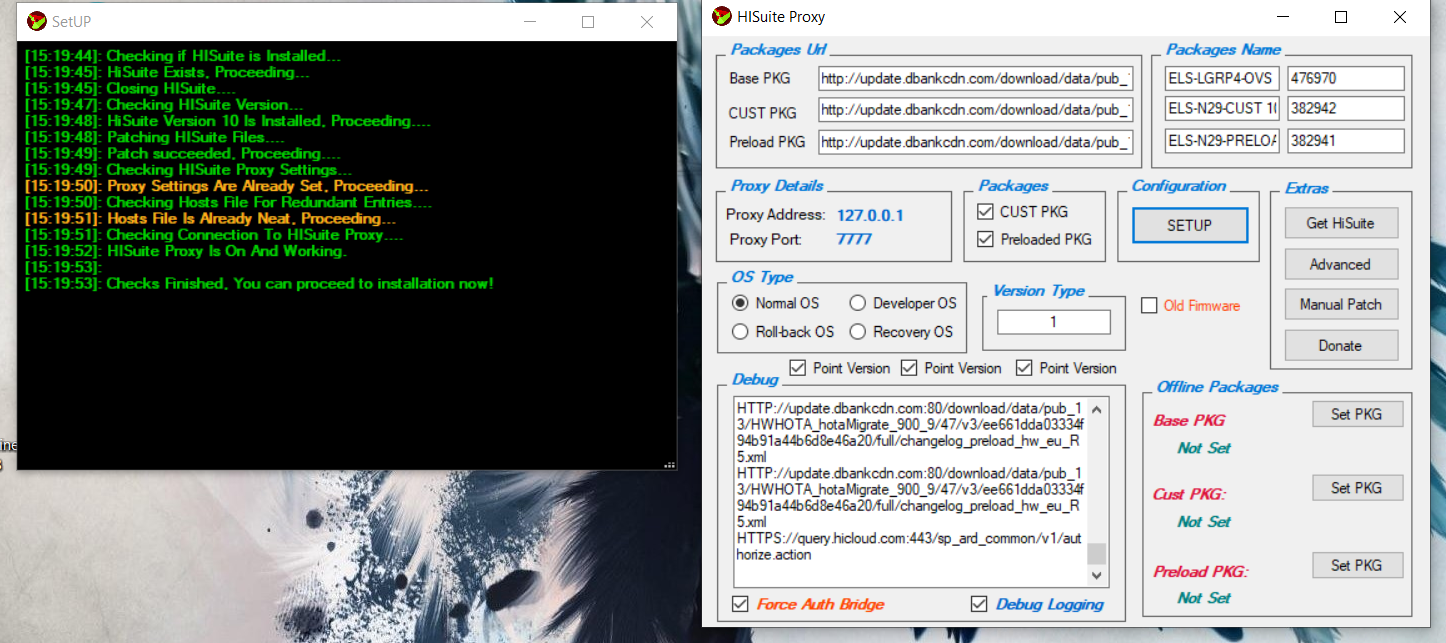
Task: Enable the Old Firmware checkbox
Action: click(x=1149, y=305)
